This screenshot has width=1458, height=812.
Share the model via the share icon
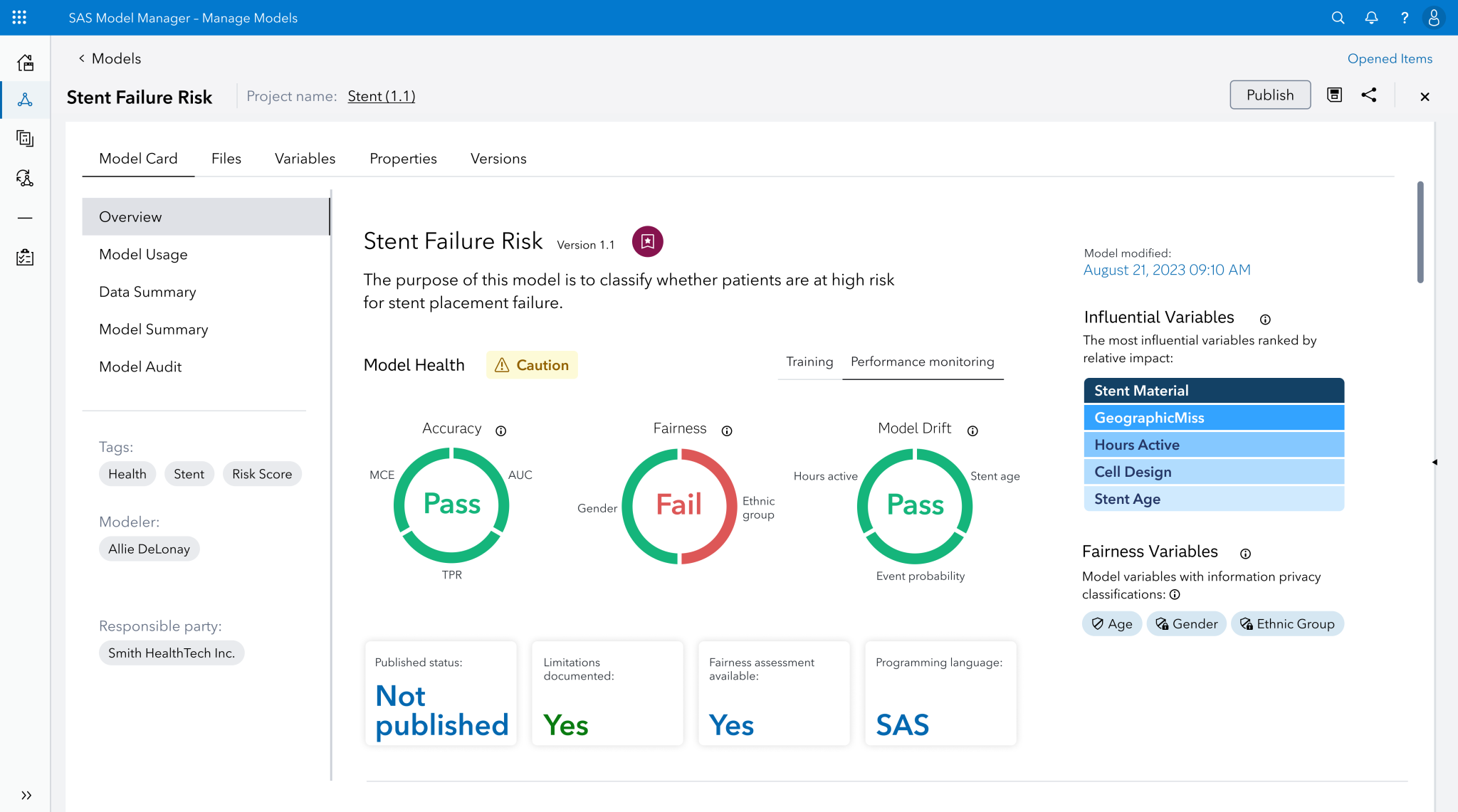pos(1369,95)
